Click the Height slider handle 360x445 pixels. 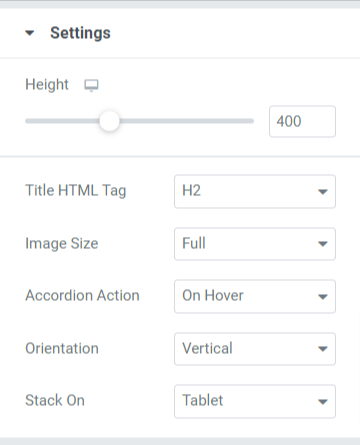[x=109, y=121]
